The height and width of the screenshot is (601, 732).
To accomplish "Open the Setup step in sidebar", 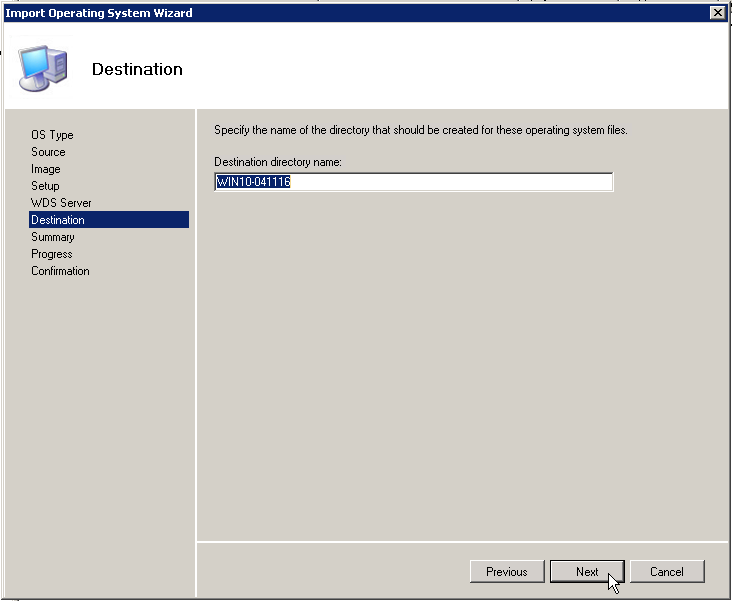I will tap(45, 186).
